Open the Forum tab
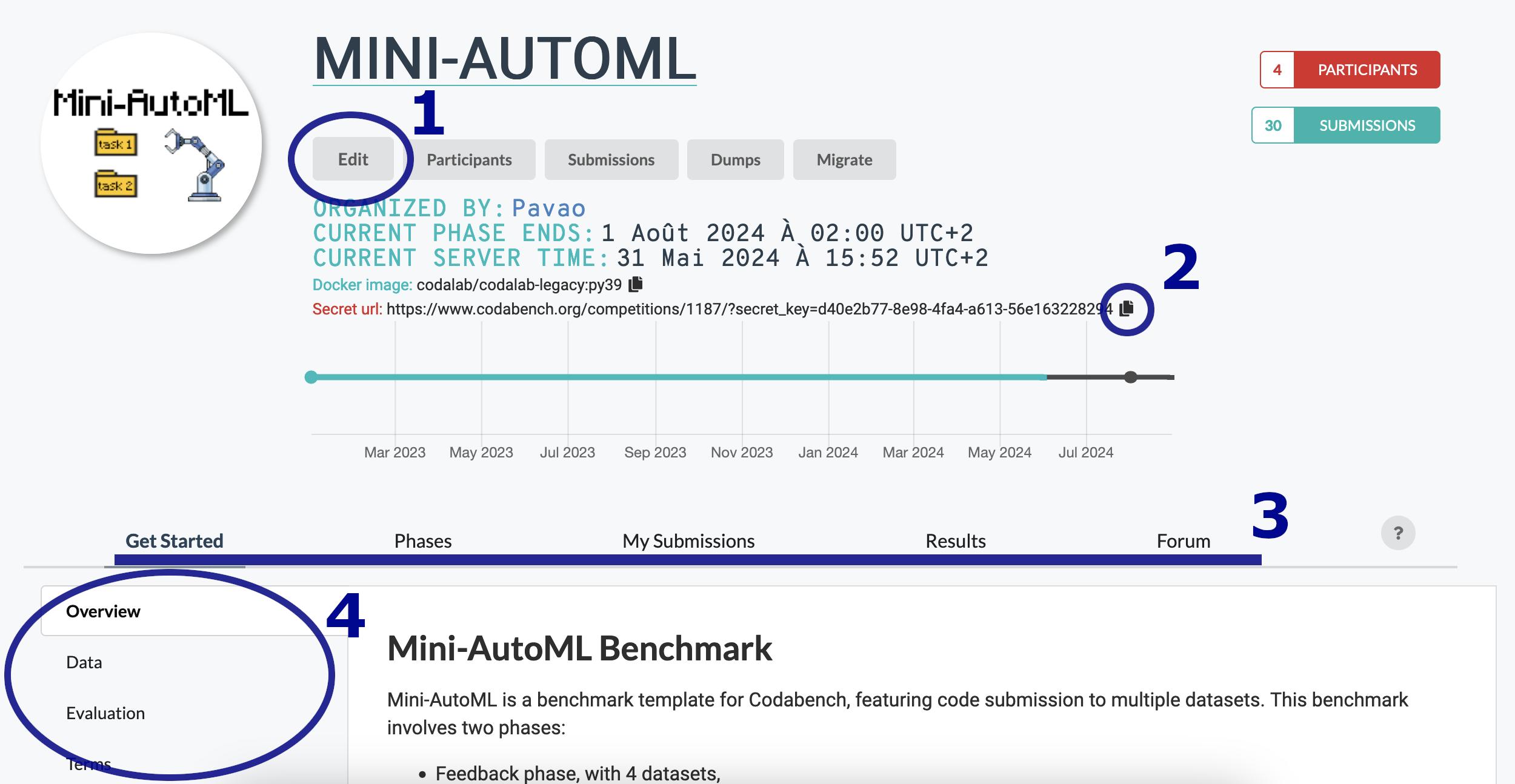 pyautogui.click(x=1183, y=540)
